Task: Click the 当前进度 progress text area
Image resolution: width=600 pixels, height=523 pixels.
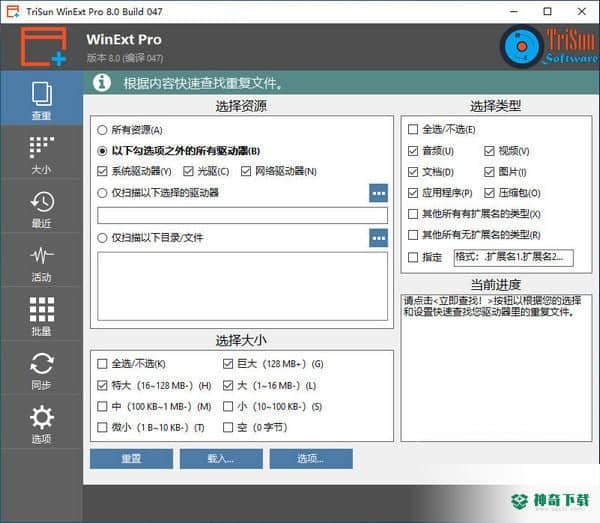Action: [496, 368]
